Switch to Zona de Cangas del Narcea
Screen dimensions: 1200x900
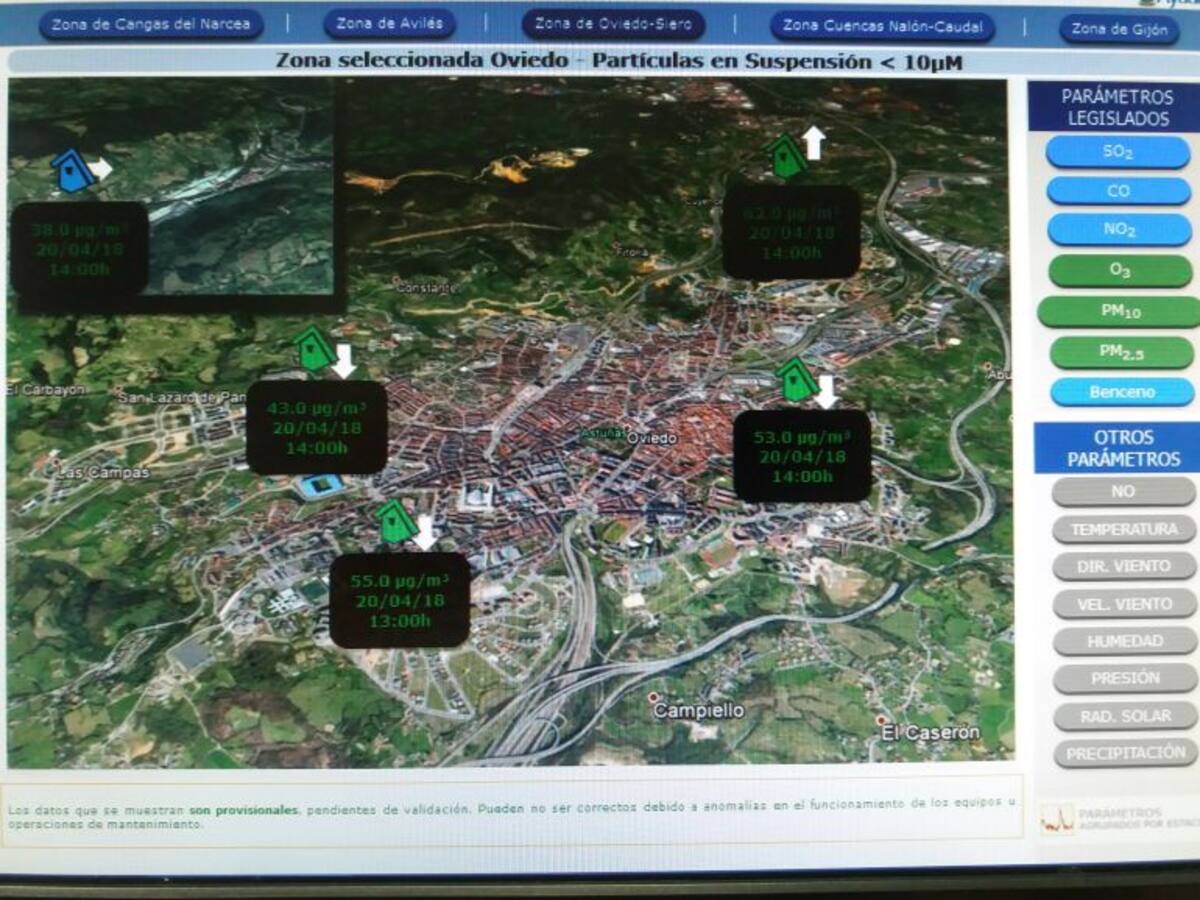pyautogui.click(x=151, y=24)
